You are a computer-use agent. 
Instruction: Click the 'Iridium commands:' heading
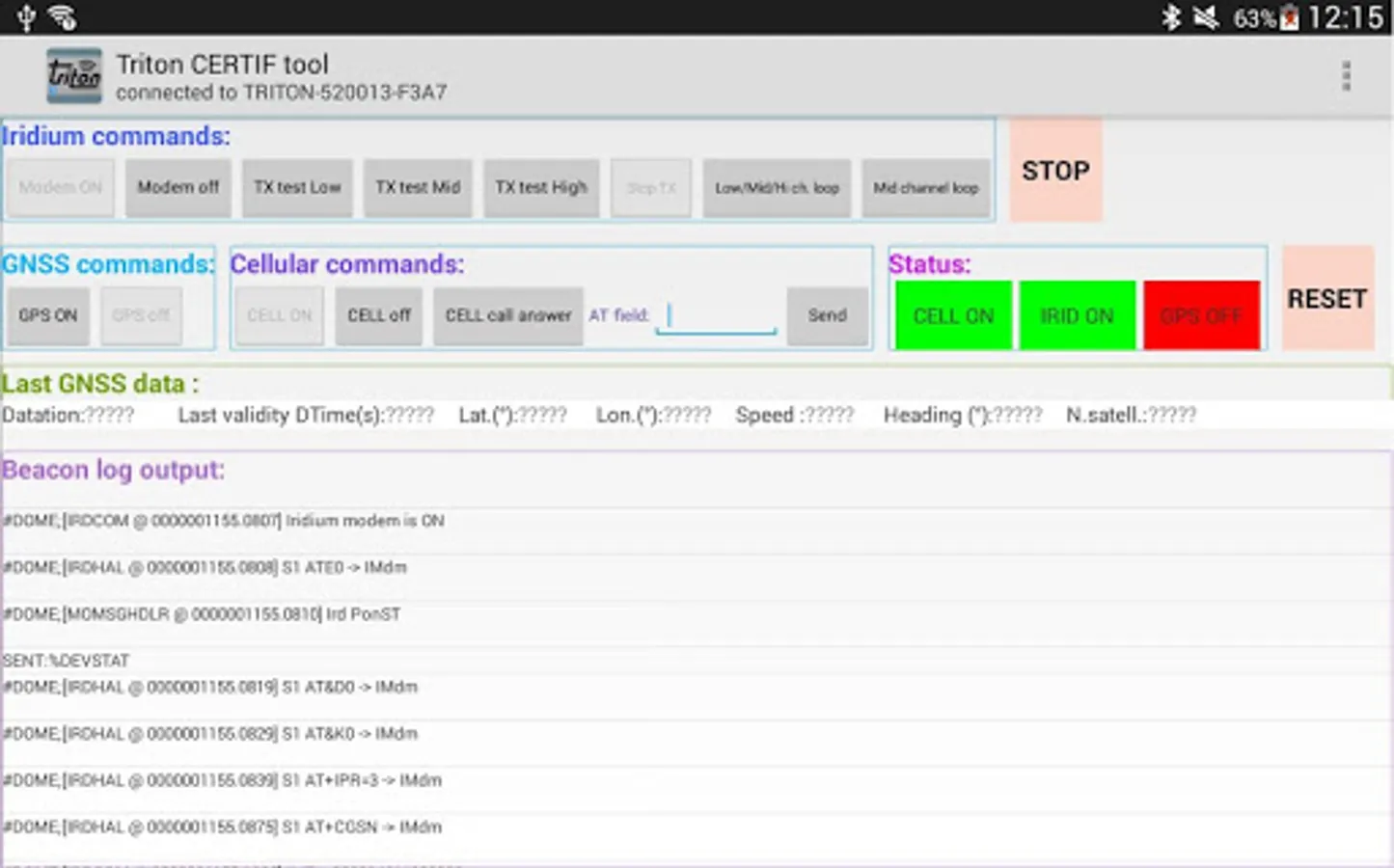pyautogui.click(x=116, y=136)
